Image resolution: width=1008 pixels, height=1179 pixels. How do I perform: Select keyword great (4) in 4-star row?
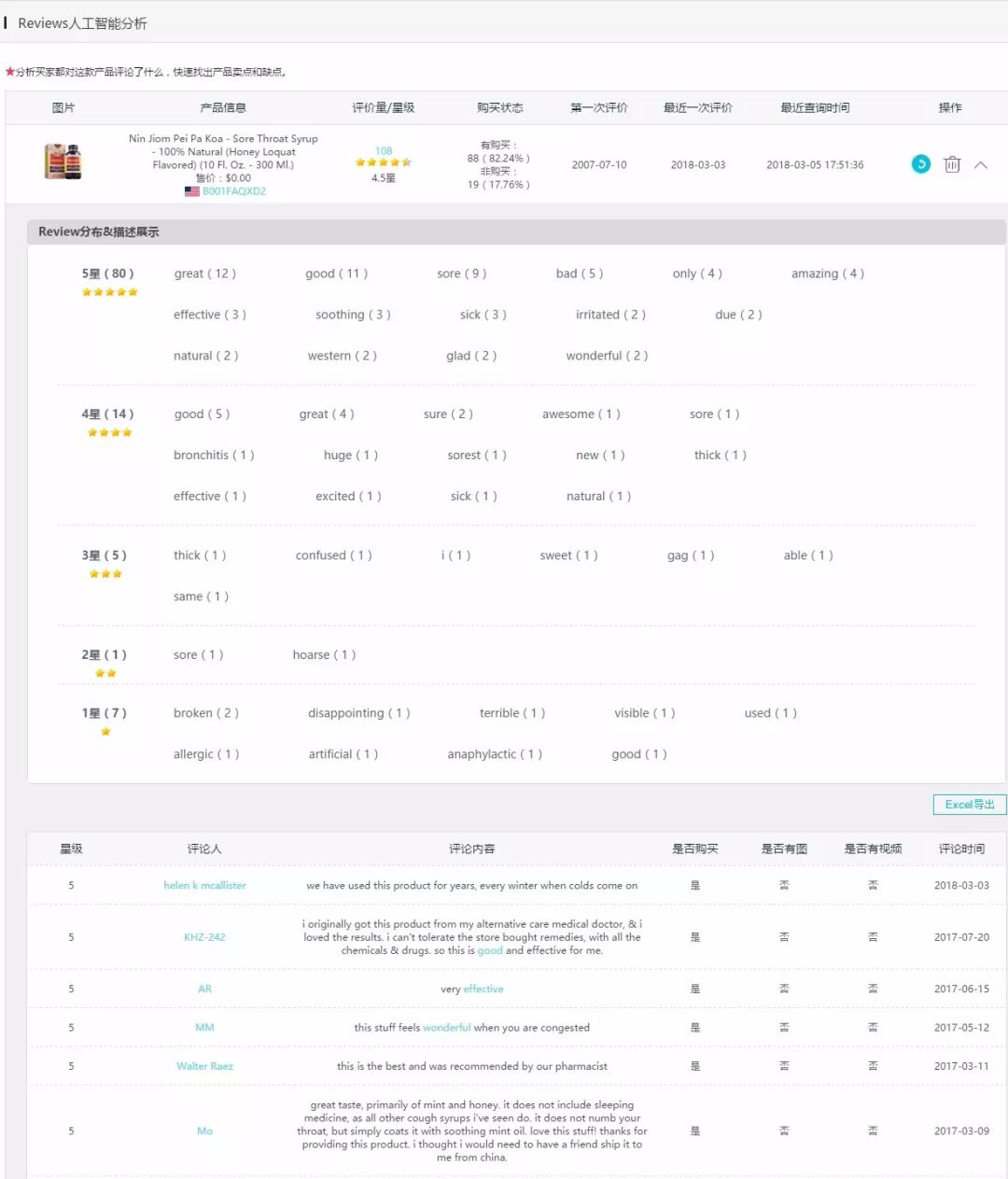pyautogui.click(x=327, y=414)
